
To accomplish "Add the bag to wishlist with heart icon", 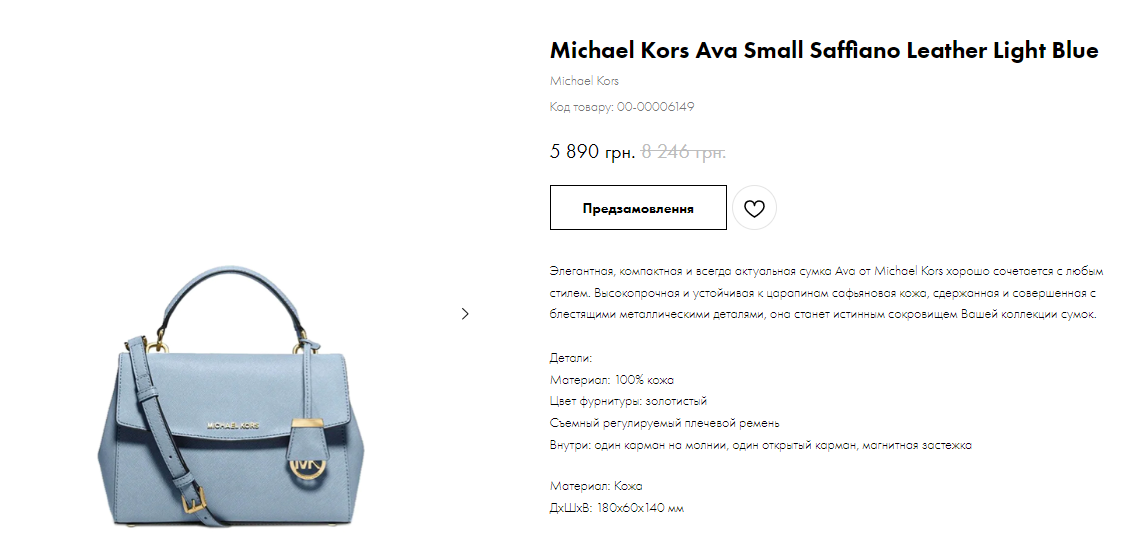I will coord(754,209).
